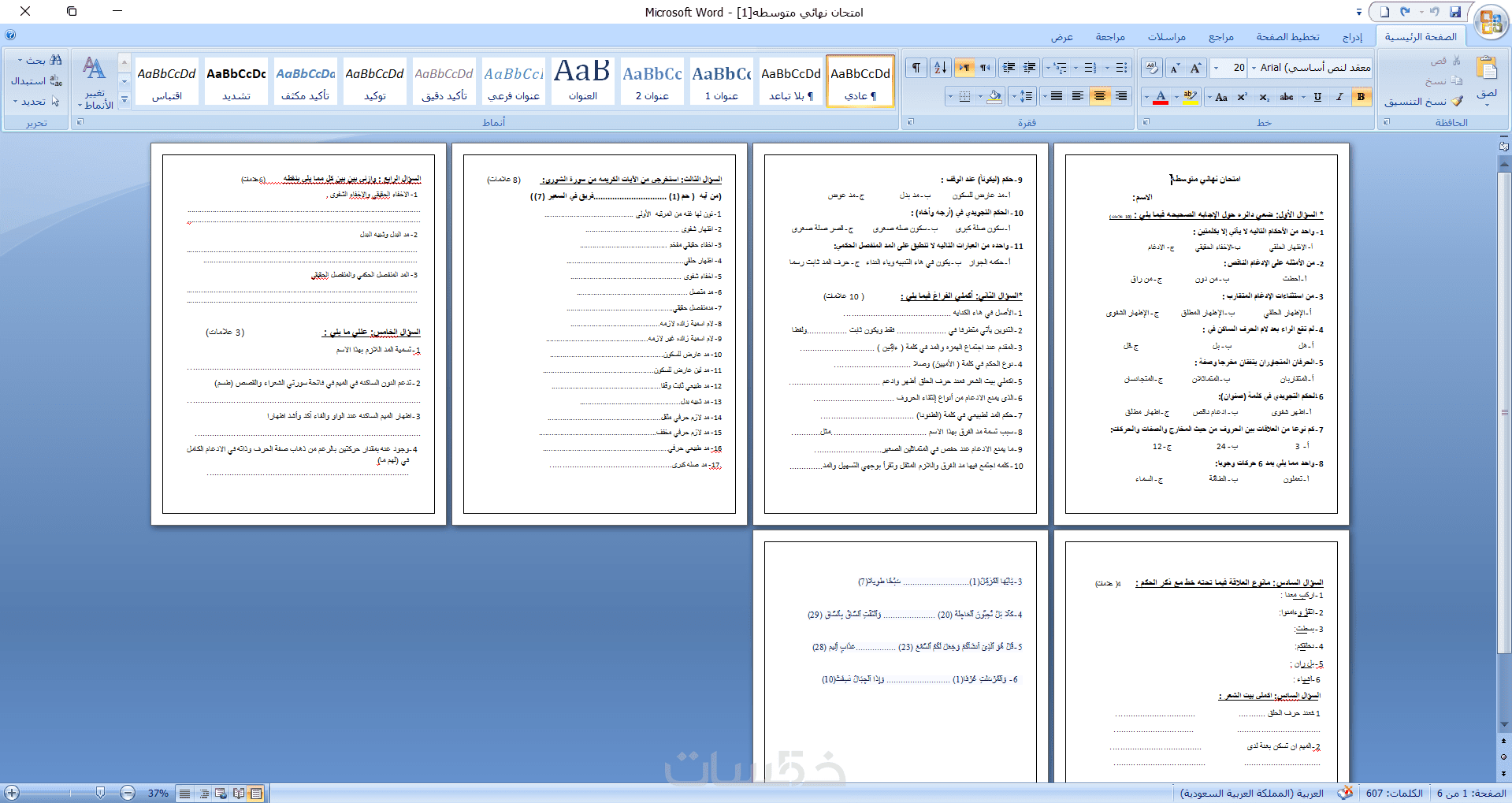The height and width of the screenshot is (803, 1512).
Task: Click the Increase Indent icon
Action: pyautogui.click(x=1009, y=68)
